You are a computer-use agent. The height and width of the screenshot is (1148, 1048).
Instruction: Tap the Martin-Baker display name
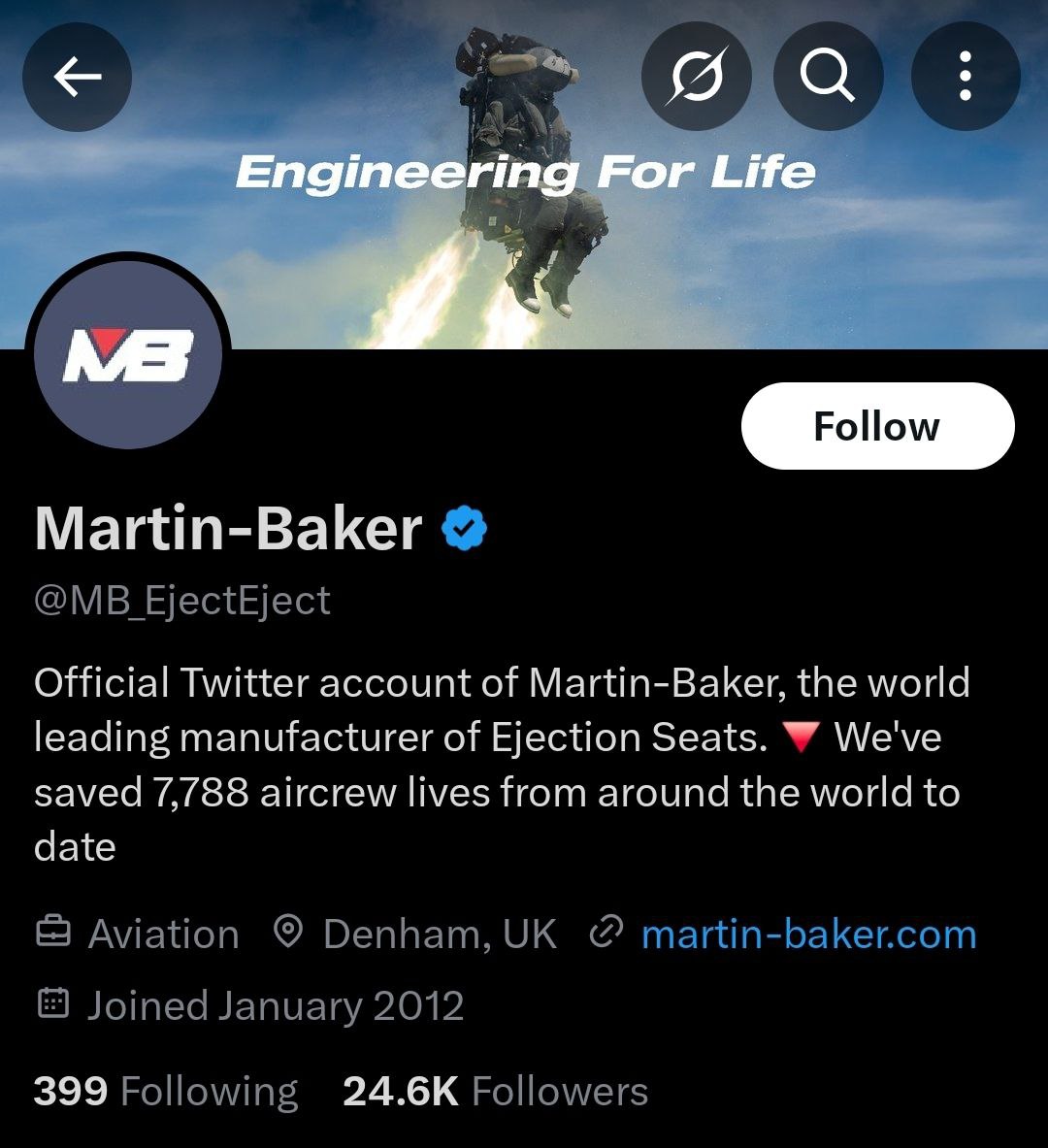click(x=228, y=530)
